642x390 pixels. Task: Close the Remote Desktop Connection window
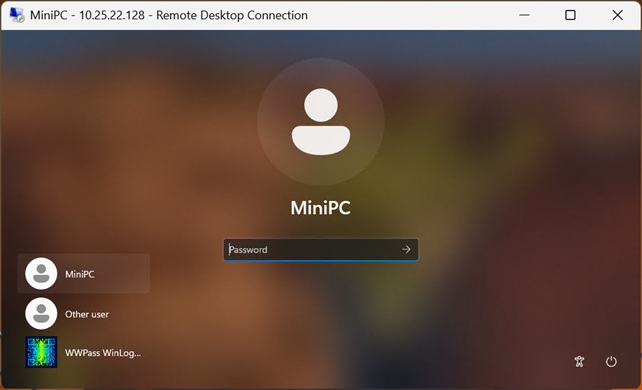click(617, 15)
